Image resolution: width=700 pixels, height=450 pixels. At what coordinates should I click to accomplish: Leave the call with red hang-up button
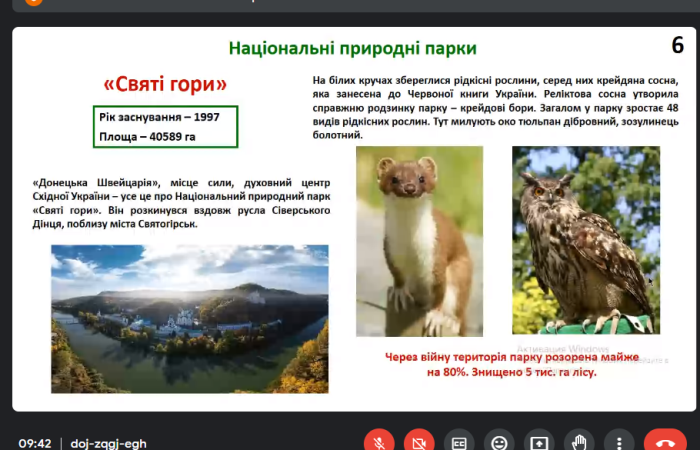[x=665, y=442]
